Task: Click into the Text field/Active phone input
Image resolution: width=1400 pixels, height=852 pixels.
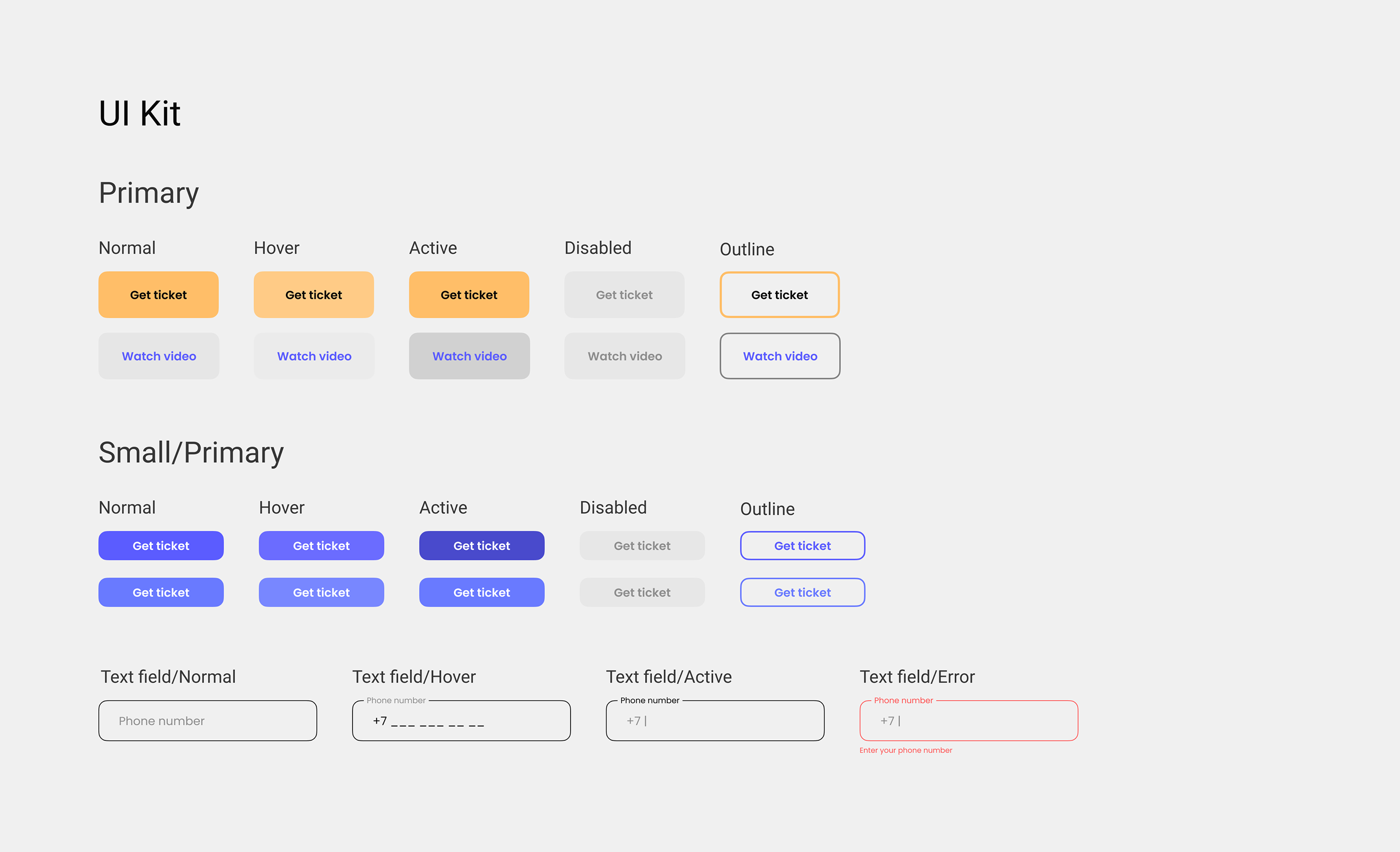Action: coord(715,721)
